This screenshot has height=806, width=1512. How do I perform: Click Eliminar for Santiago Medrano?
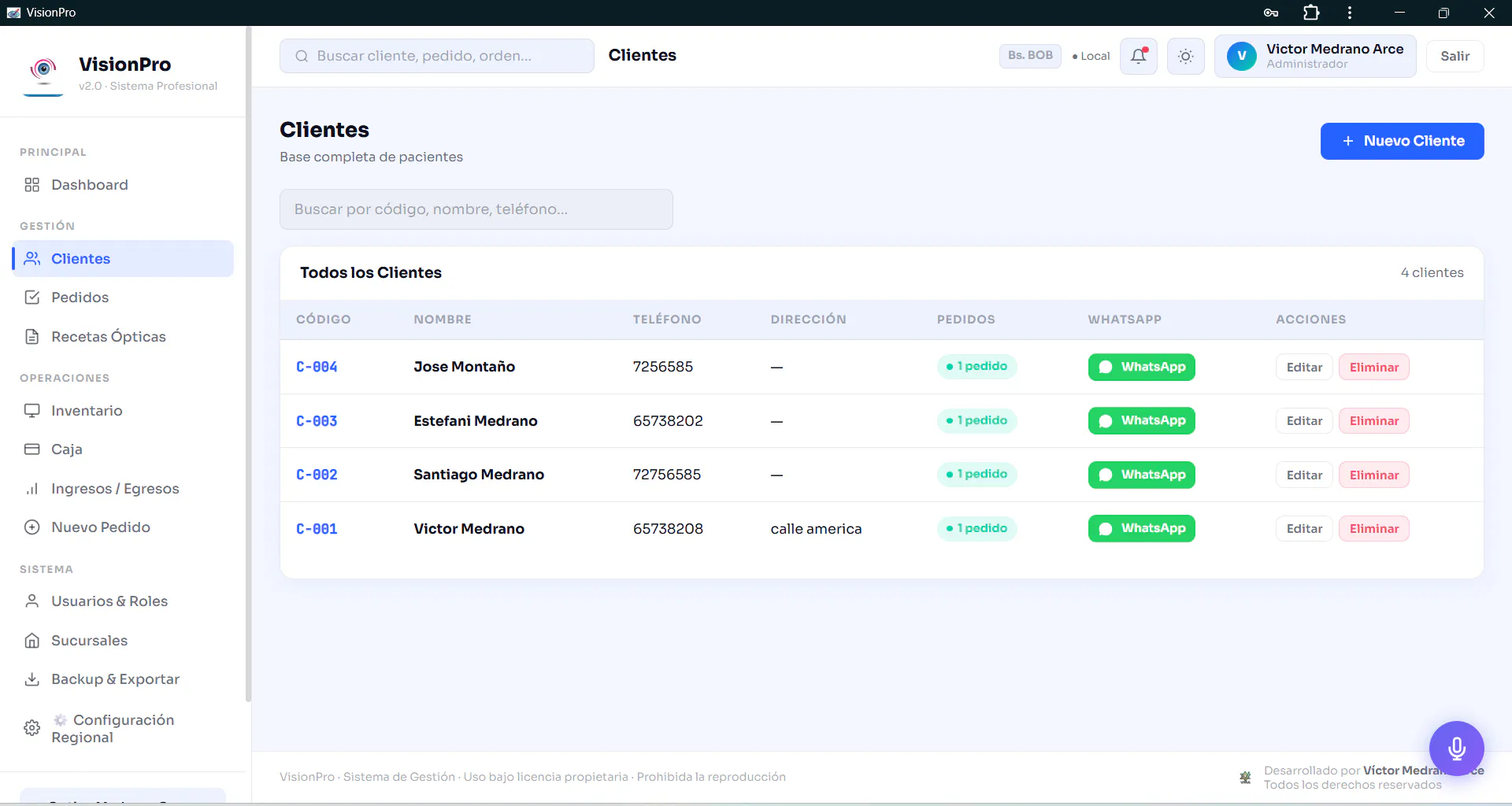click(x=1374, y=475)
